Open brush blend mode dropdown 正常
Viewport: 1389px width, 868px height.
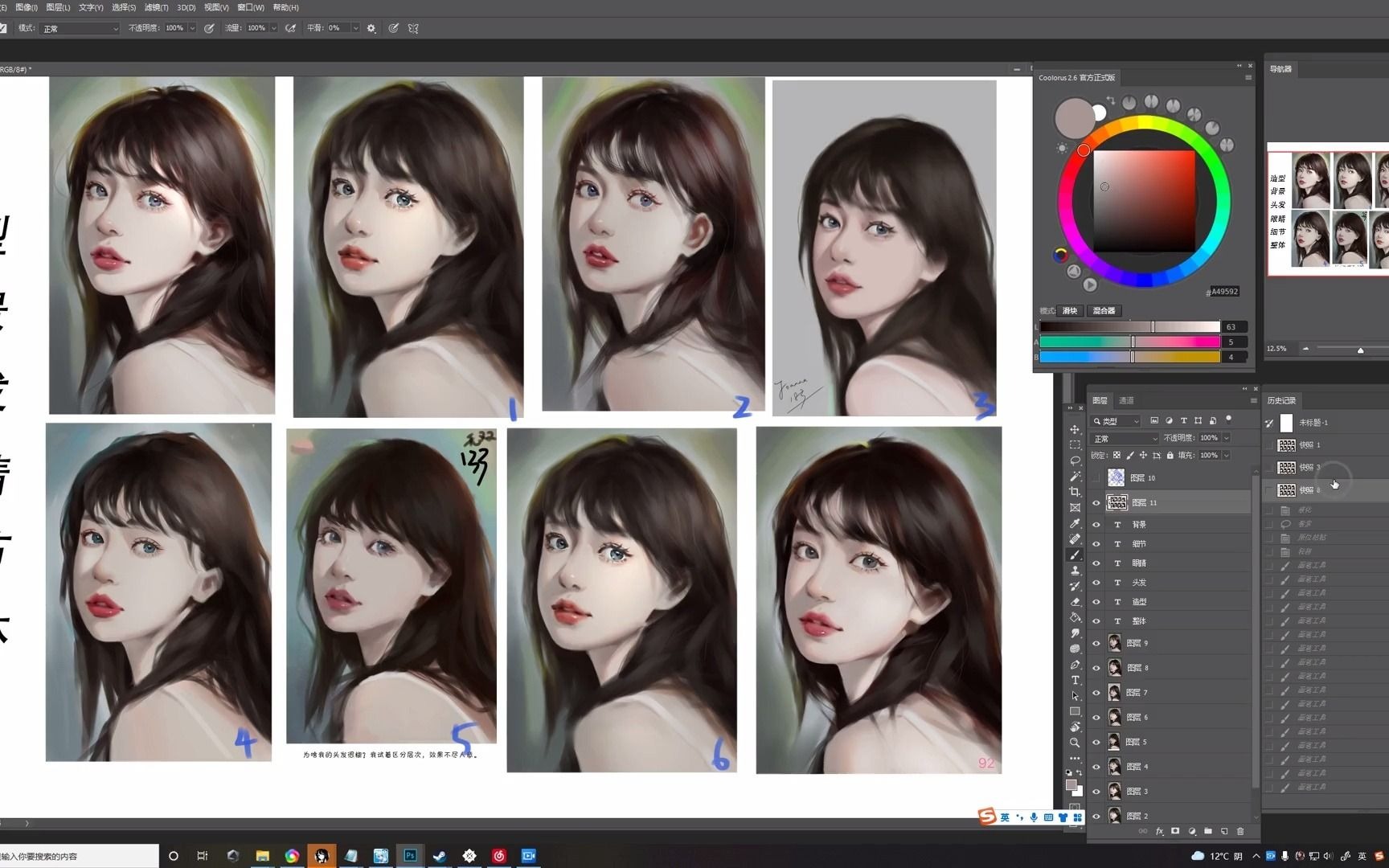coord(80,28)
